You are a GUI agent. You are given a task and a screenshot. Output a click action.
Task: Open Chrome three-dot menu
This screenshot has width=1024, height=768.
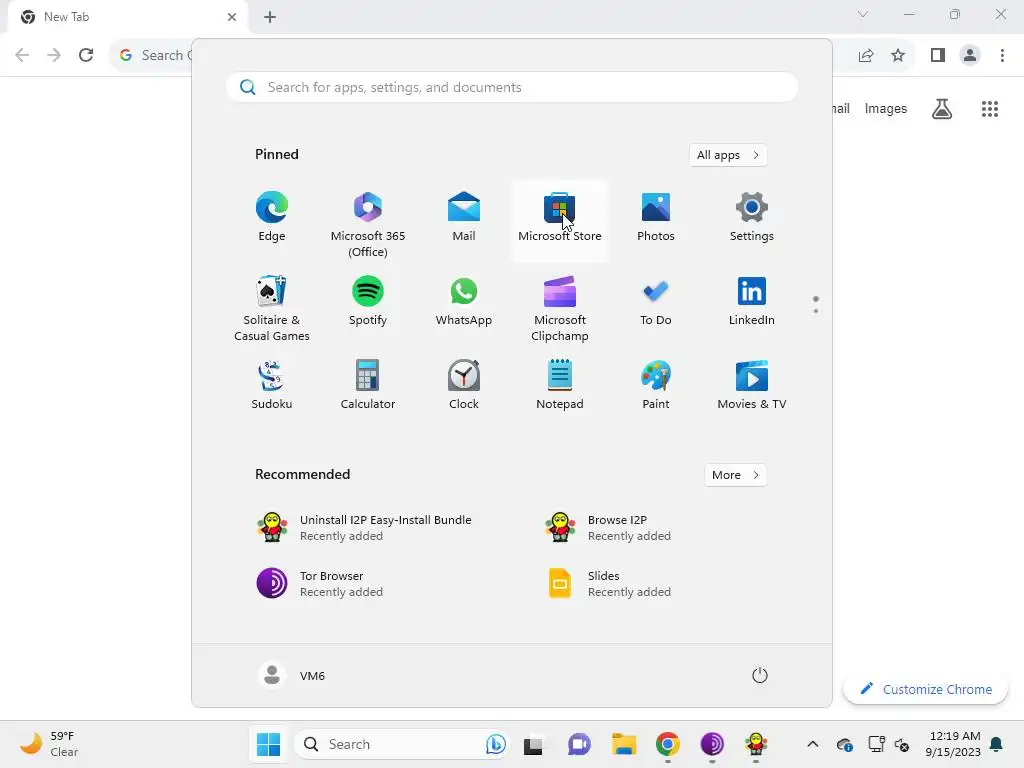pyautogui.click(x=1002, y=55)
